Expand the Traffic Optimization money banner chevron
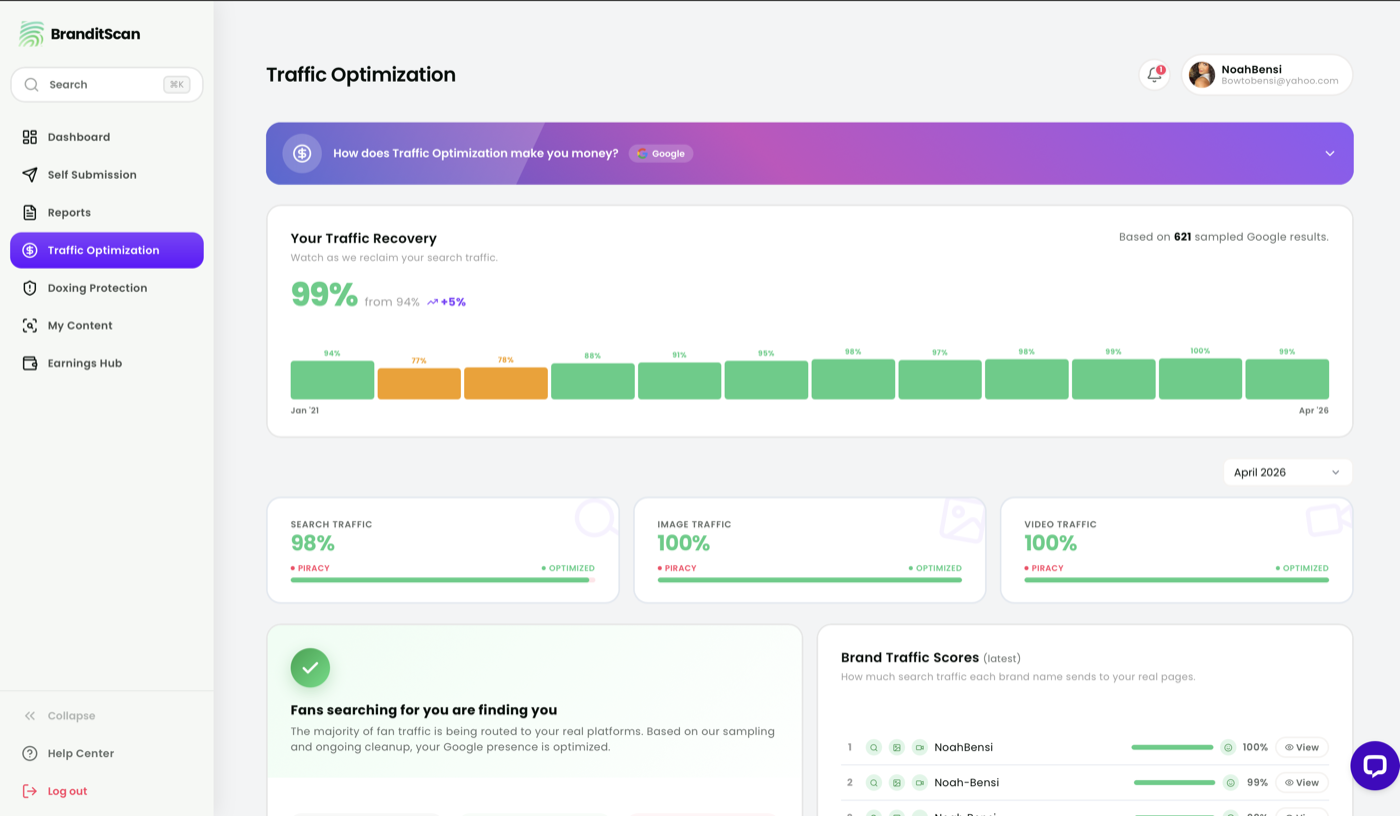The height and width of the screenshot is (816, 1400). [1329, 153]
